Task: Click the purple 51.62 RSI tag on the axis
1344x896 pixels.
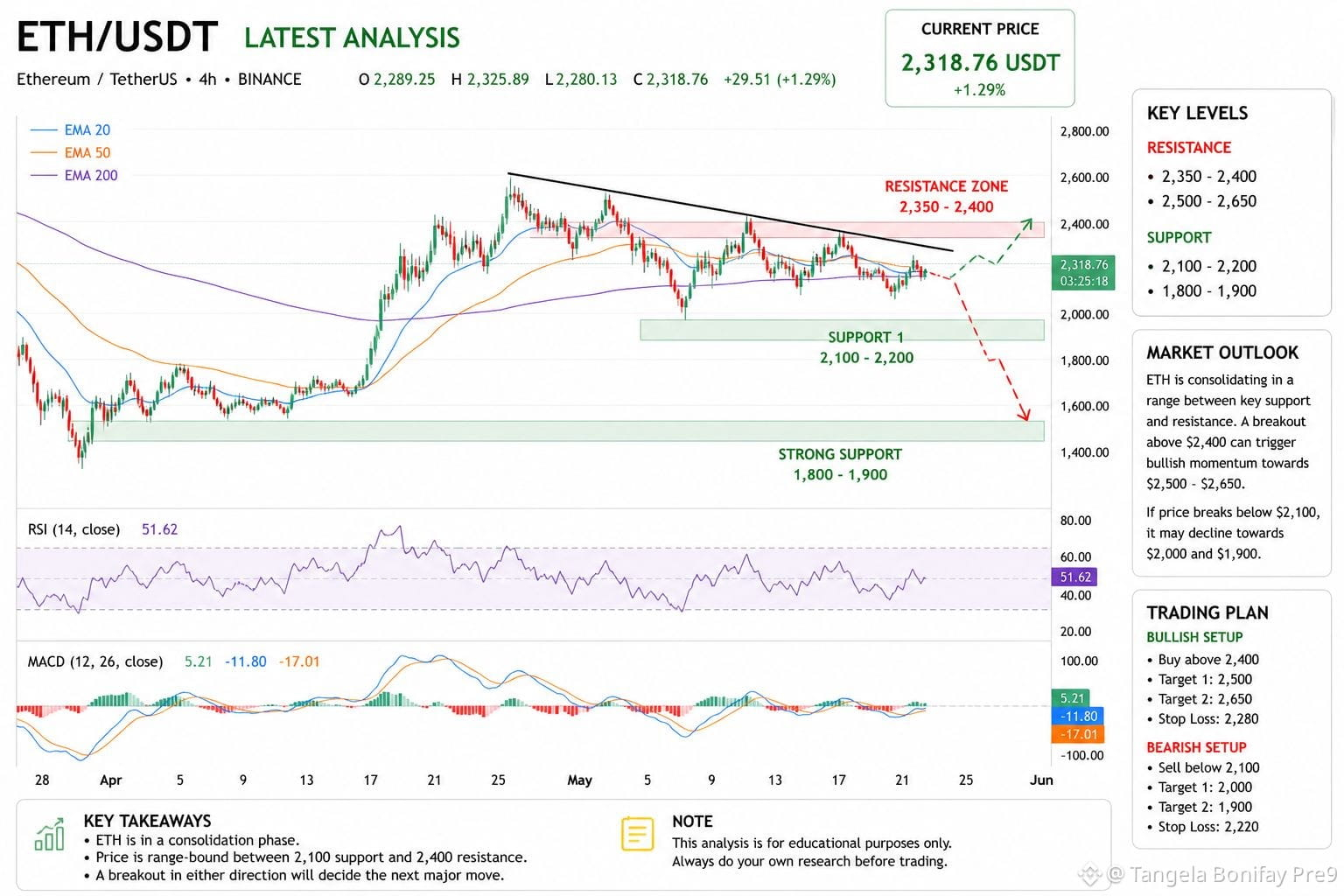Action: click(1074, 577)
